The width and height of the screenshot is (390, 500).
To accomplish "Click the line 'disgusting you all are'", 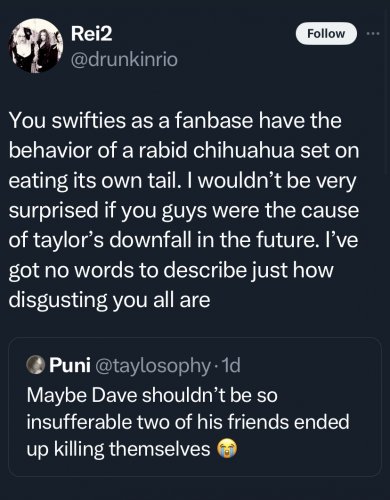I will tap(109, 300).
